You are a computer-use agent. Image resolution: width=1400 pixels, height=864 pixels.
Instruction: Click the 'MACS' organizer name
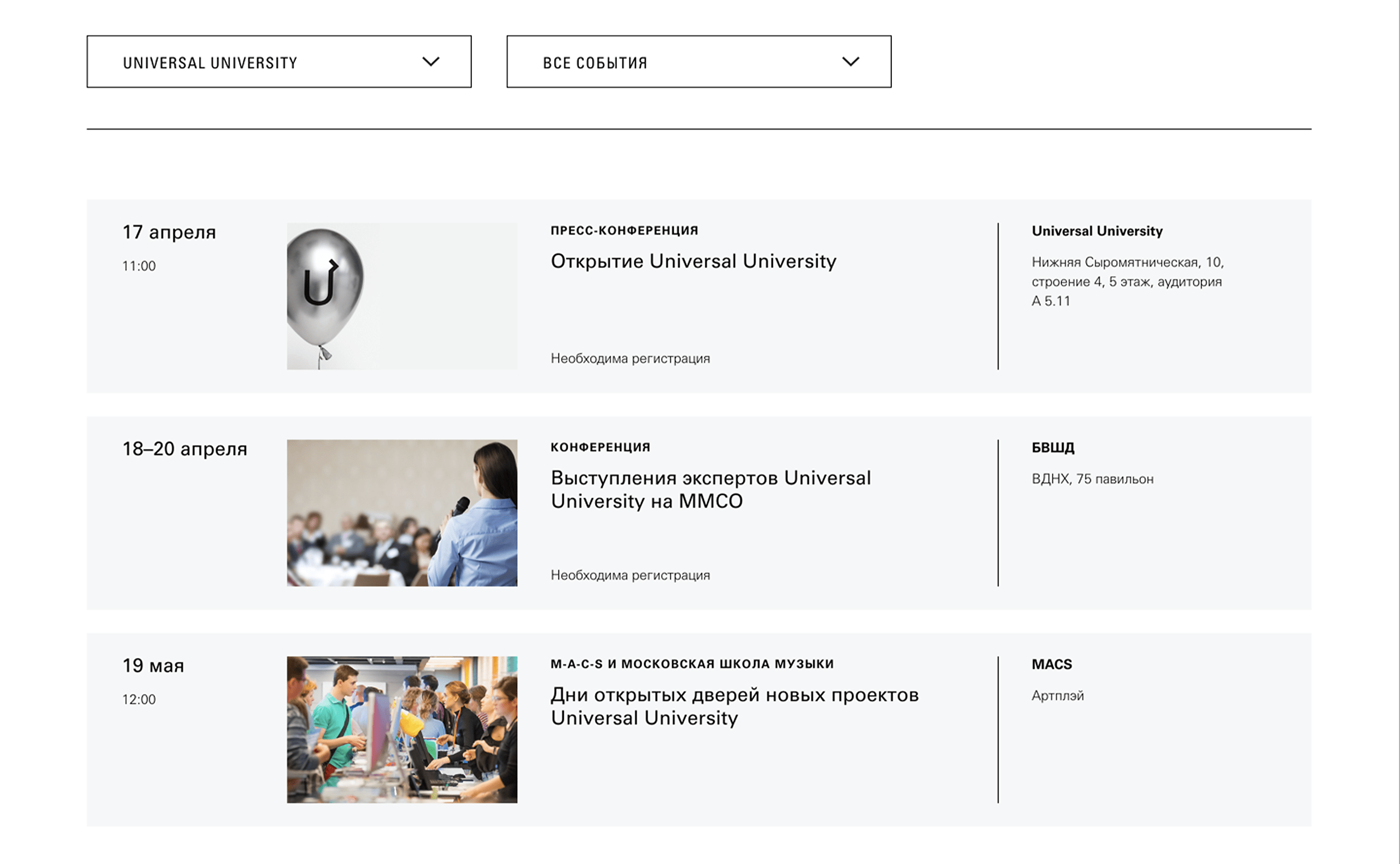(x=1052, y=664)
